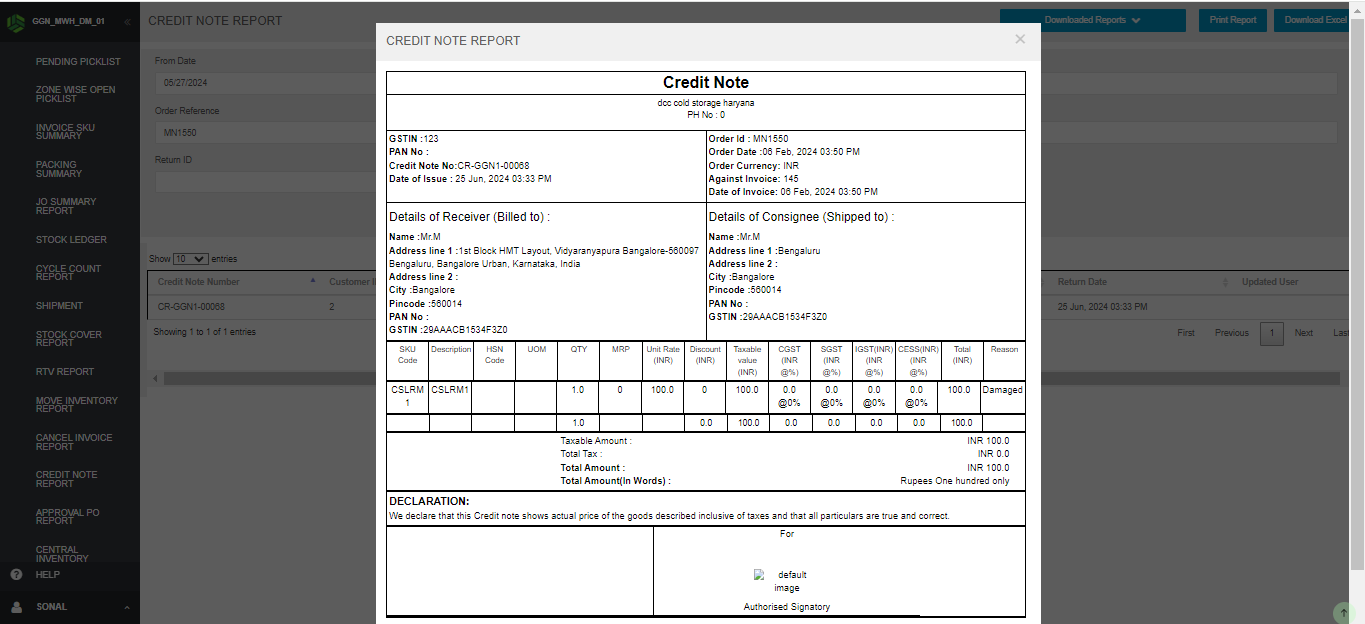Click the SONAL user profile icon
The width and height of the screenshot is (1365, 624).
click(16, 607)
